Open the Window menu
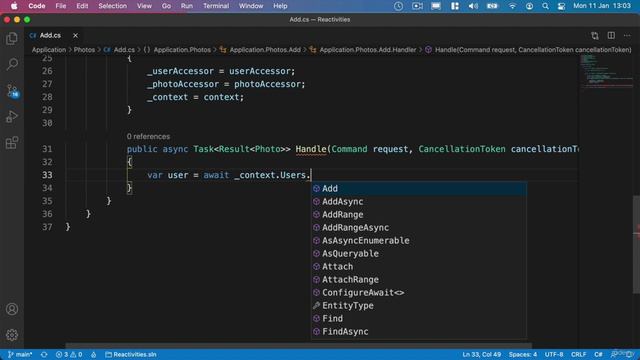This screenshot has width=640, height=360. (x=251, y=6)
